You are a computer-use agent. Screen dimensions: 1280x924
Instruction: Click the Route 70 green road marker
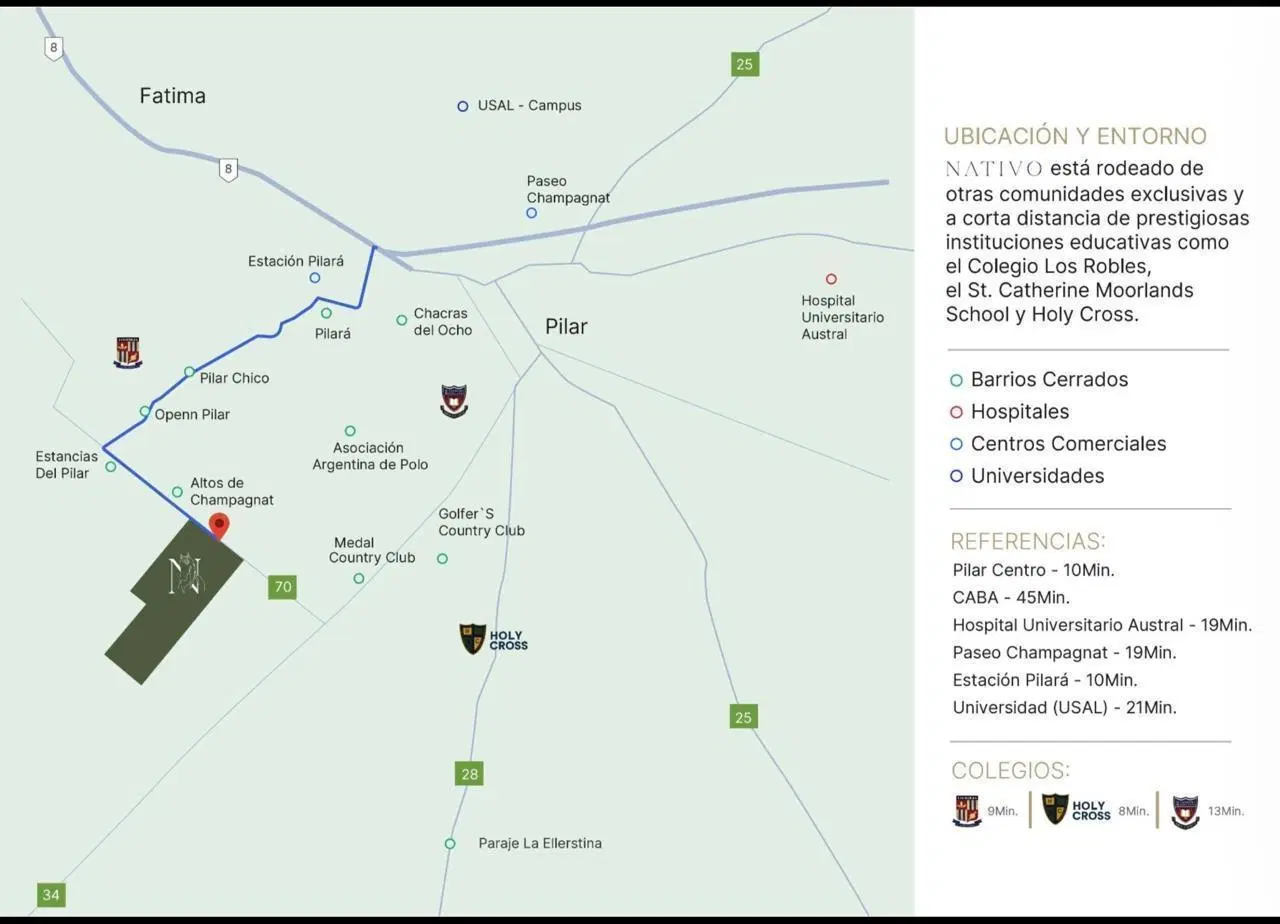coord(283,587)
